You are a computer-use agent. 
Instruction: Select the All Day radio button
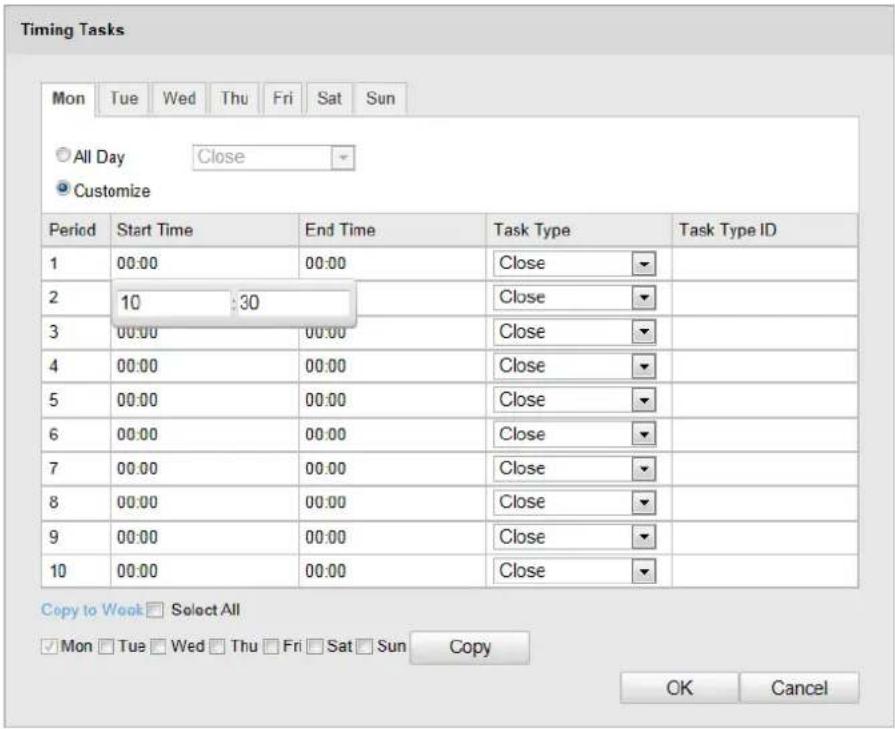pos(63,155)
